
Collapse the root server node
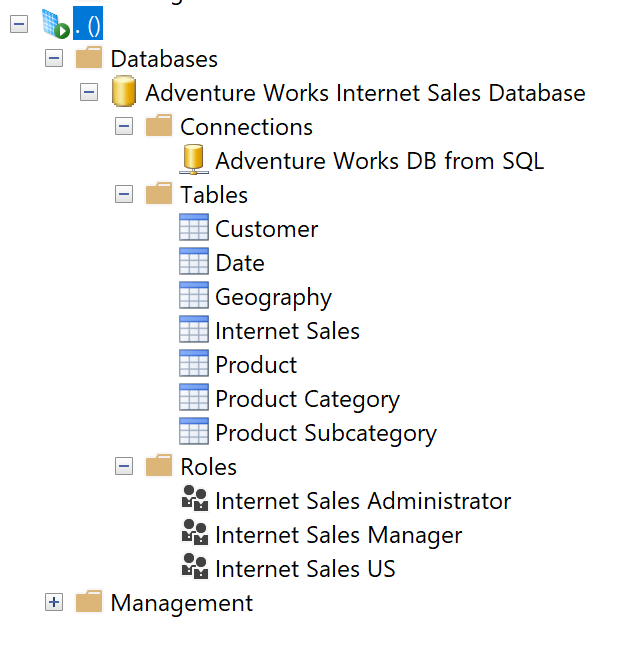pyautogui.click(x=19, y=25)
